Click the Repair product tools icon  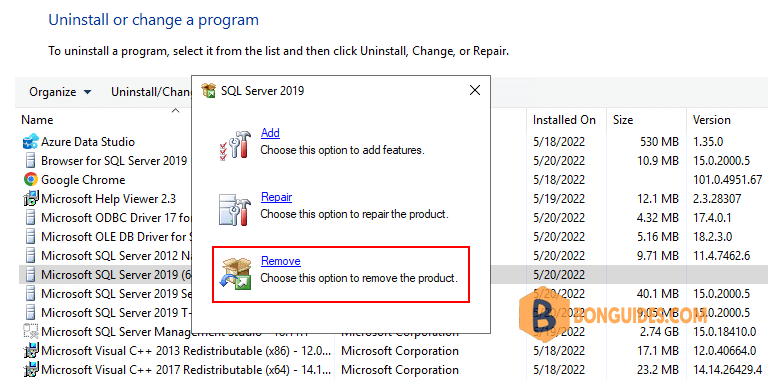click(x=234, y=209)
